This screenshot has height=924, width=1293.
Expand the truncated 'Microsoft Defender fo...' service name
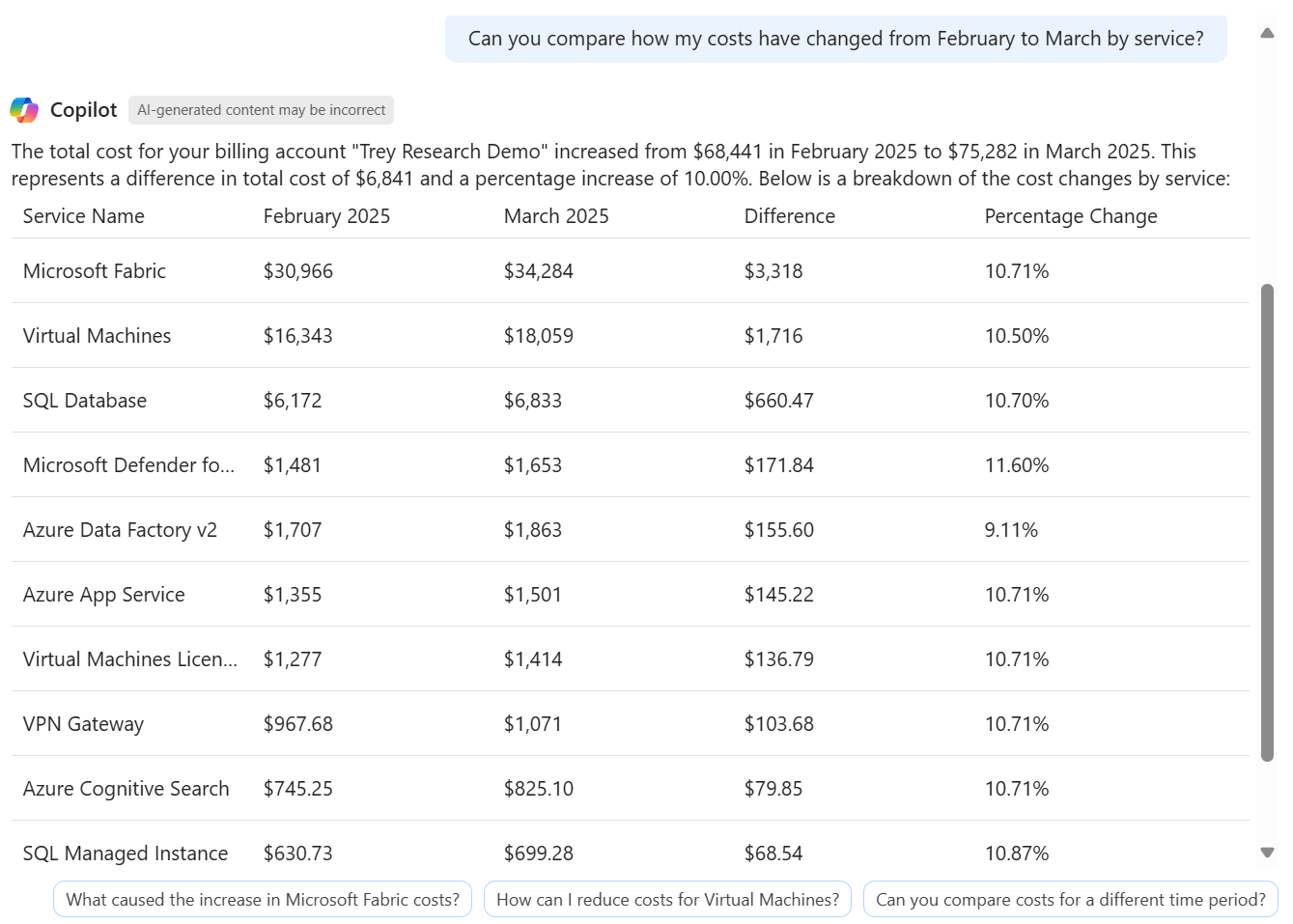tap(129, 464)
